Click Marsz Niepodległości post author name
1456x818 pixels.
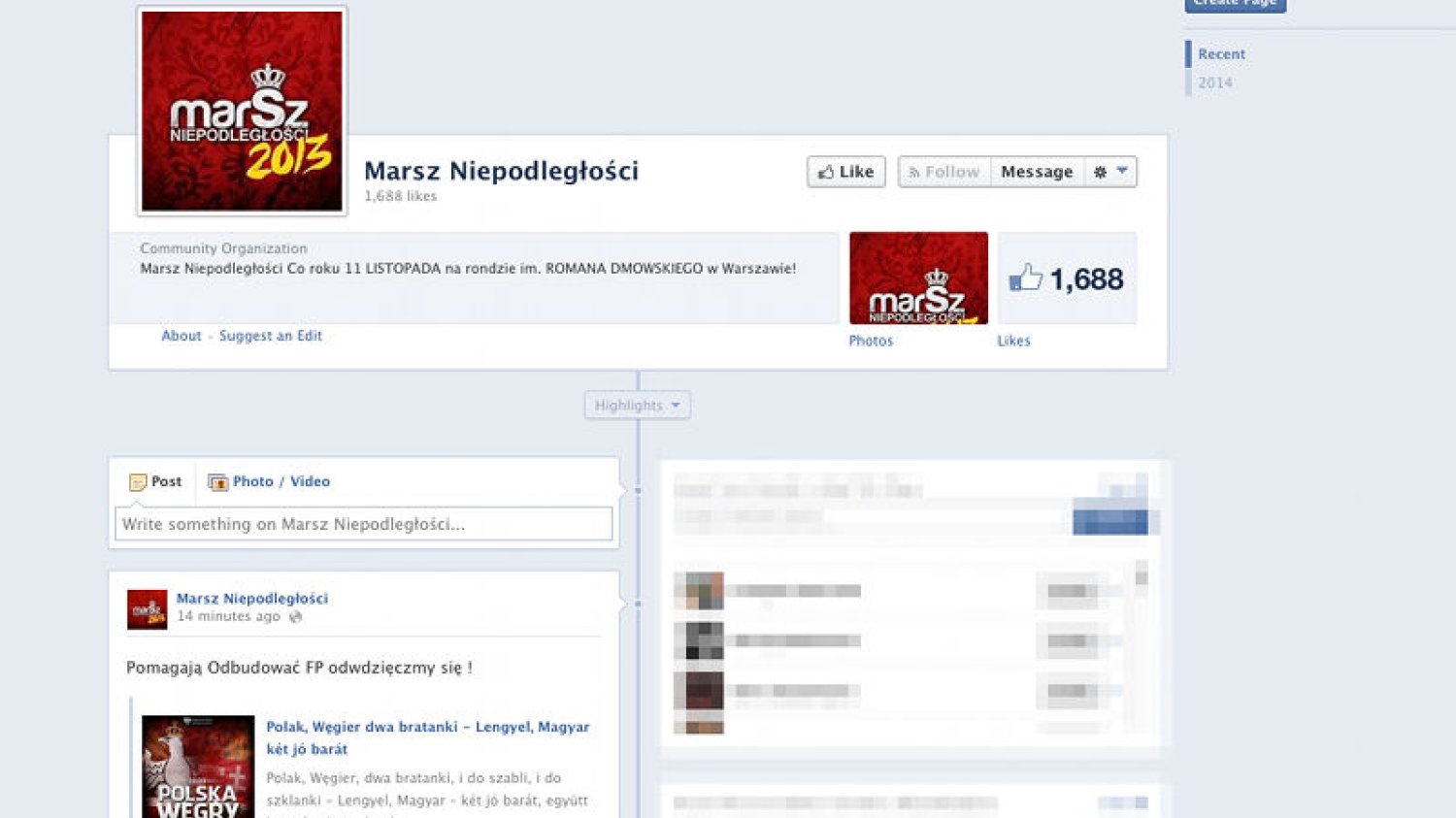[x=252, y=599]
